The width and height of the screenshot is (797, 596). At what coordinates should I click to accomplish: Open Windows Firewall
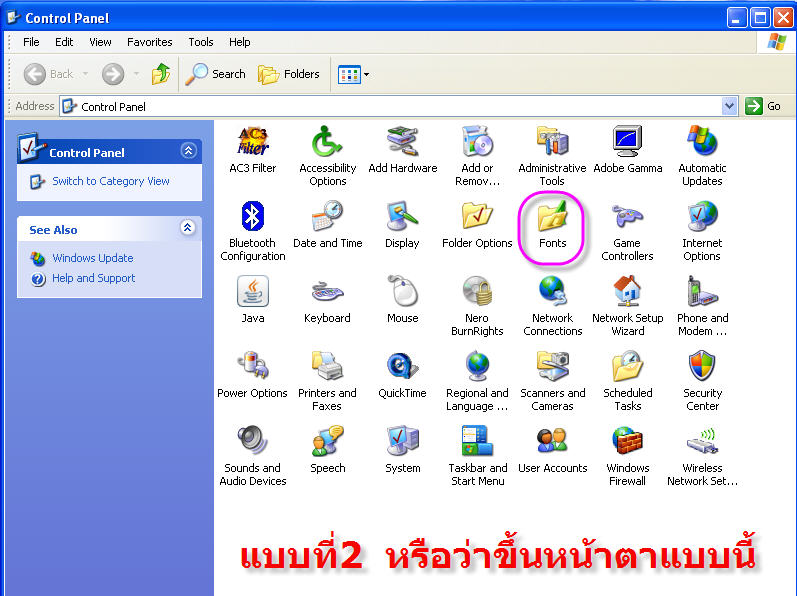[x=628, y=456]
